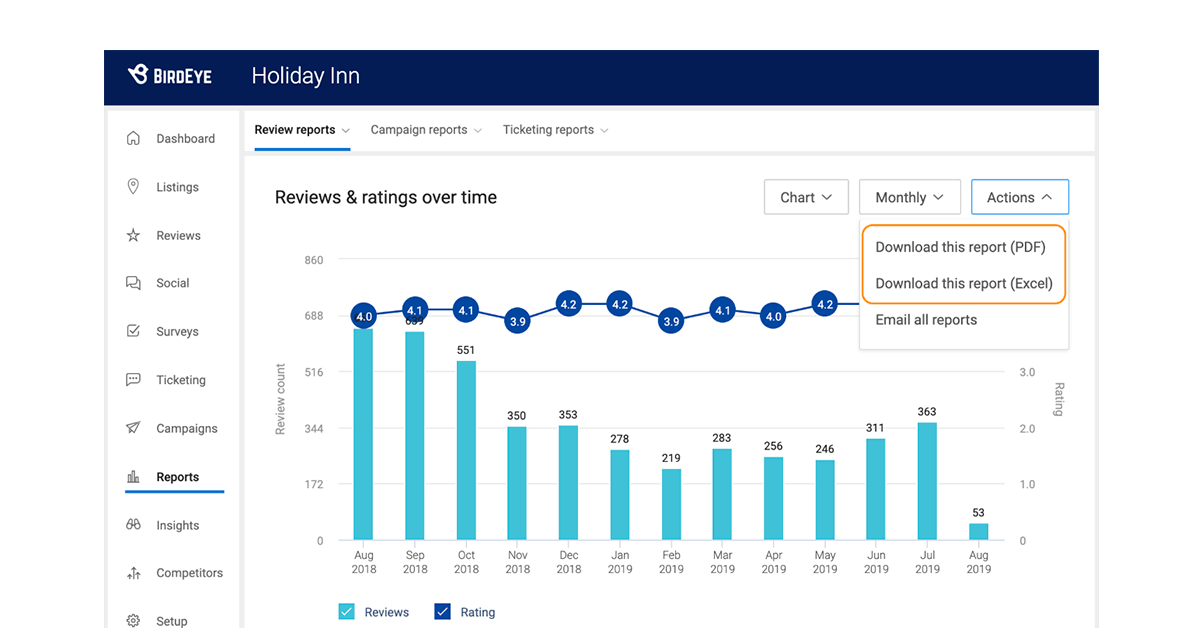
Task: Select Email all reports option
Action: click(x=926, y=320)
